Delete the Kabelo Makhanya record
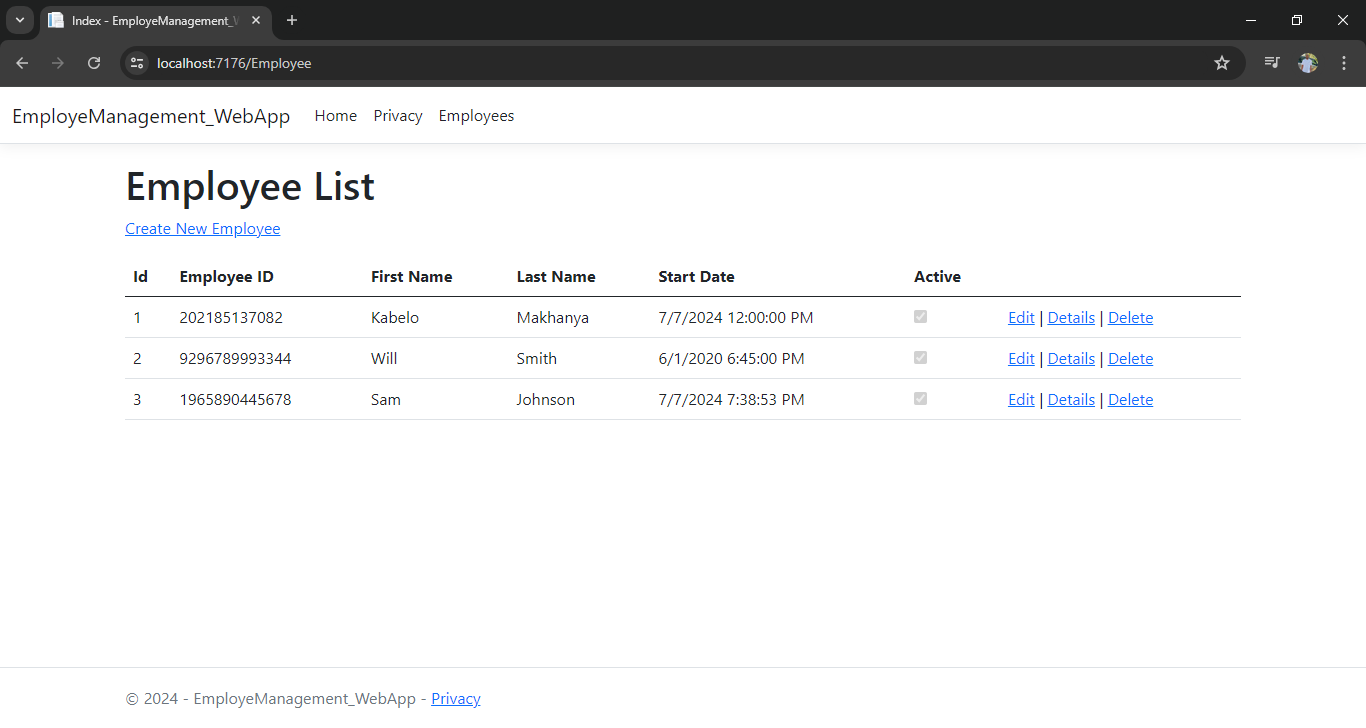Screen dimensions: 1366x728 (1130, 317)
